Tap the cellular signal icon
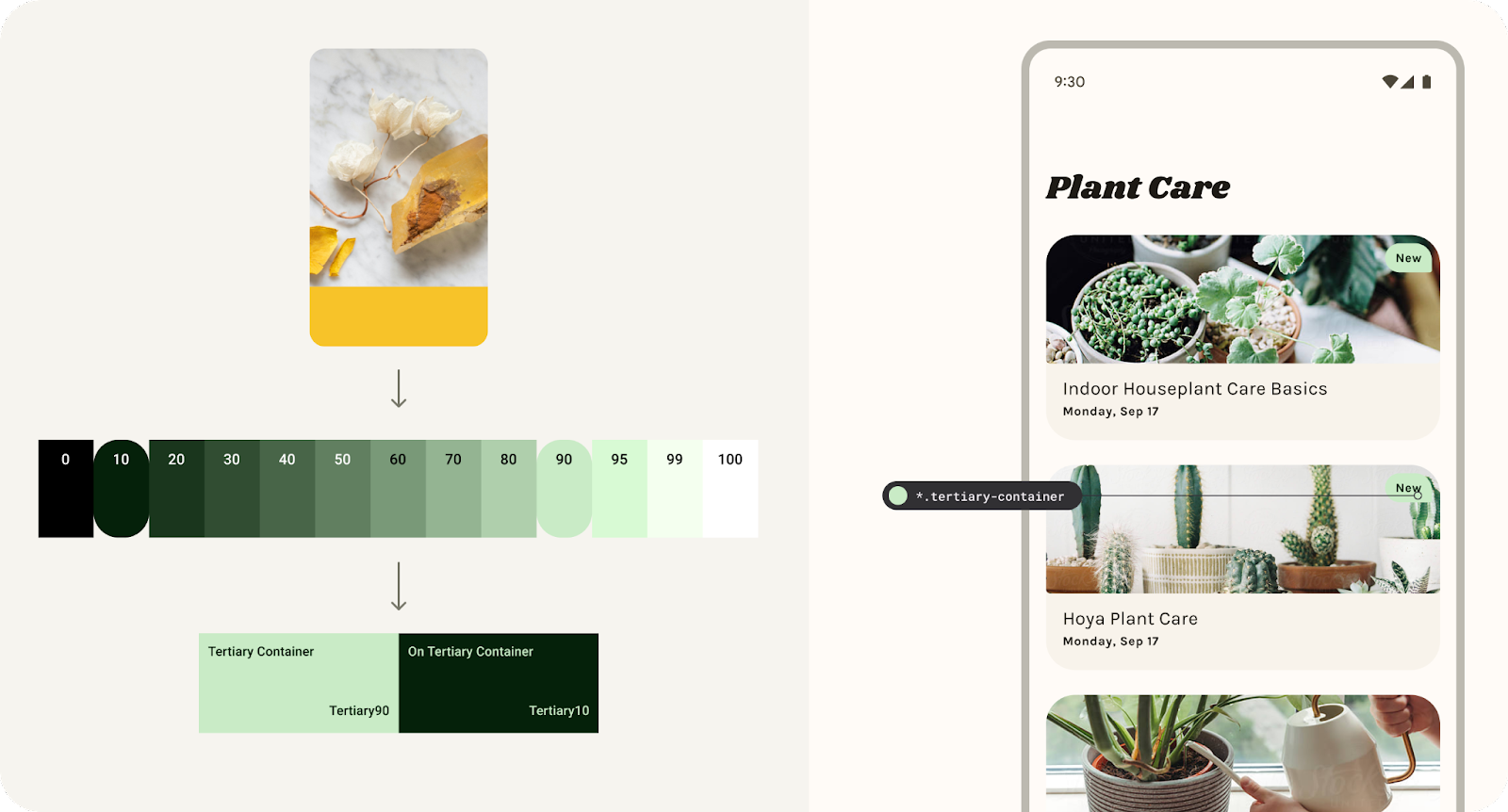 (x=1407, y=82)
